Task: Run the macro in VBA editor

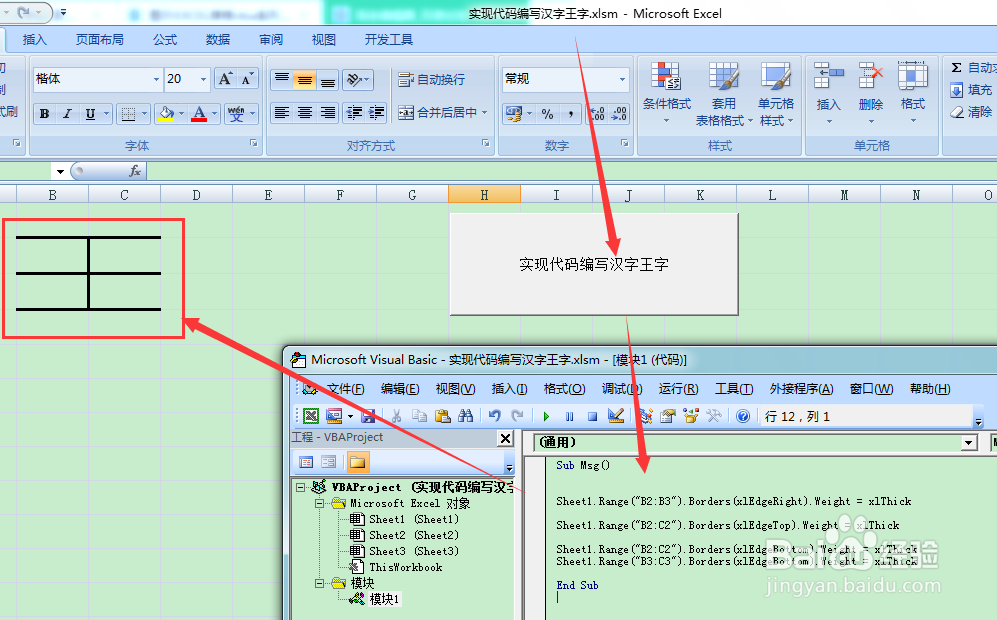Action: tap(546, 415)
